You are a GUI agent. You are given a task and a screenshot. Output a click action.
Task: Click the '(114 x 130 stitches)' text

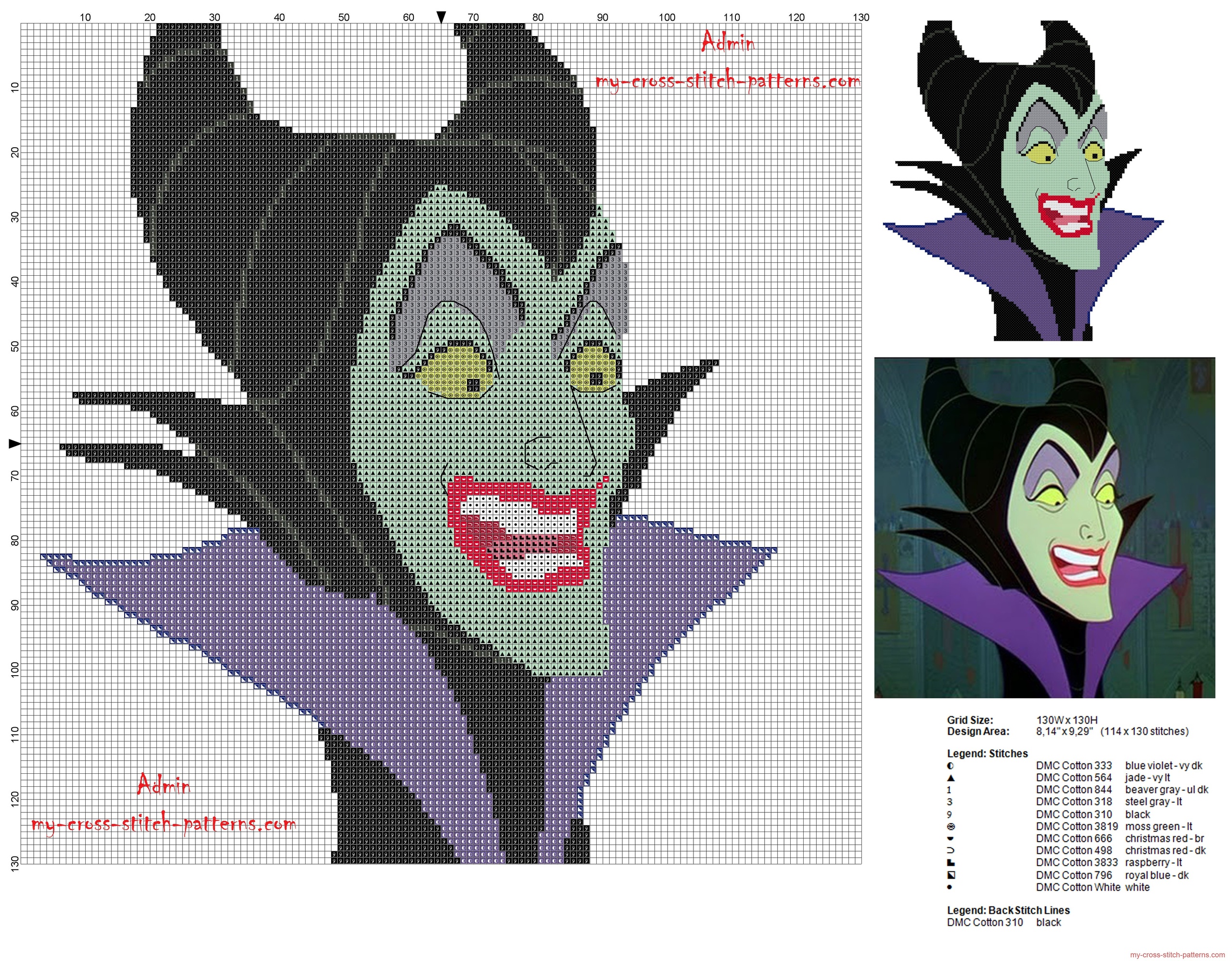coord(1144,731)
